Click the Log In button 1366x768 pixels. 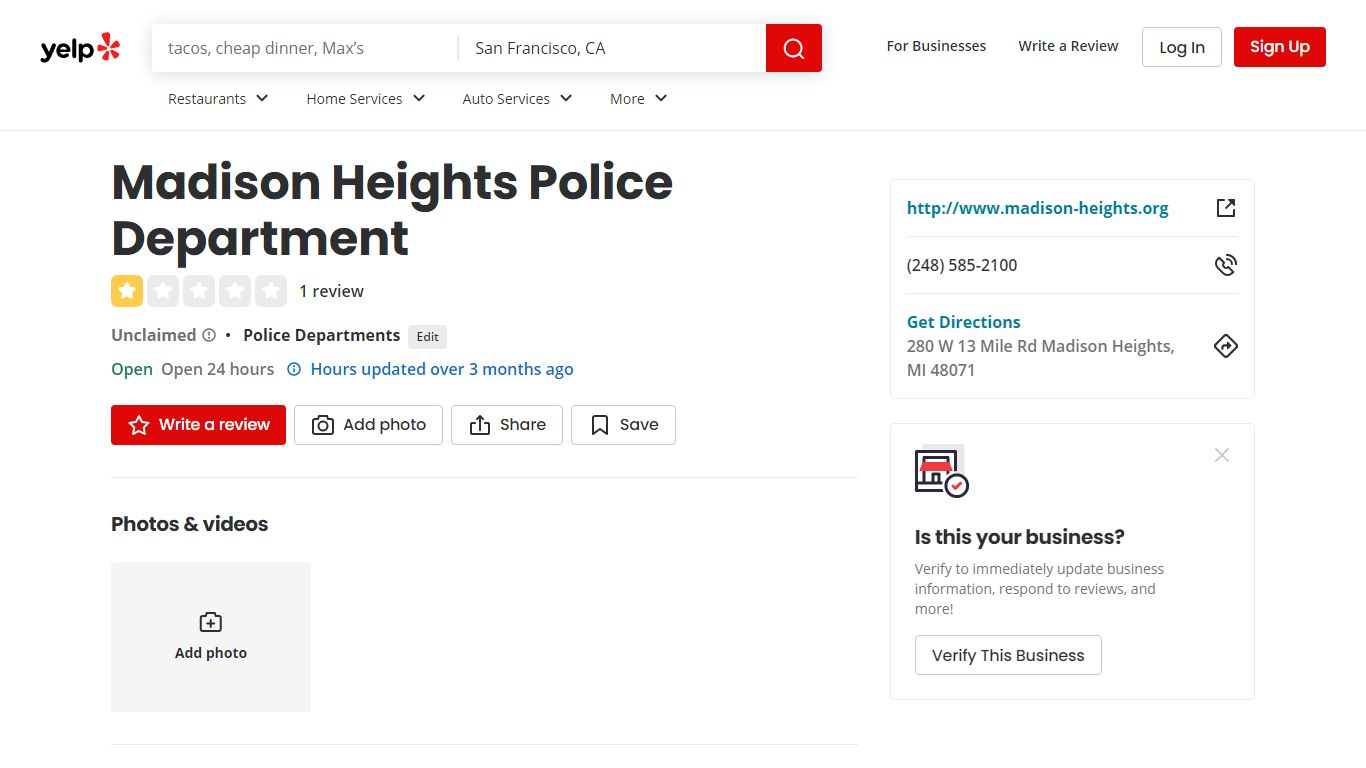[1182, 47]
